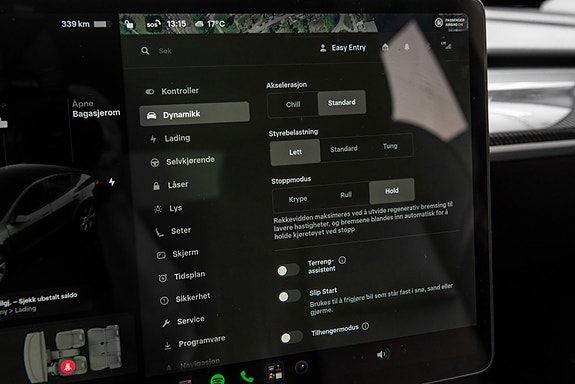This screenshot has width=575, height=384.
Task: Tap the charging lightning bolt on car
Action: pos(112,182)
